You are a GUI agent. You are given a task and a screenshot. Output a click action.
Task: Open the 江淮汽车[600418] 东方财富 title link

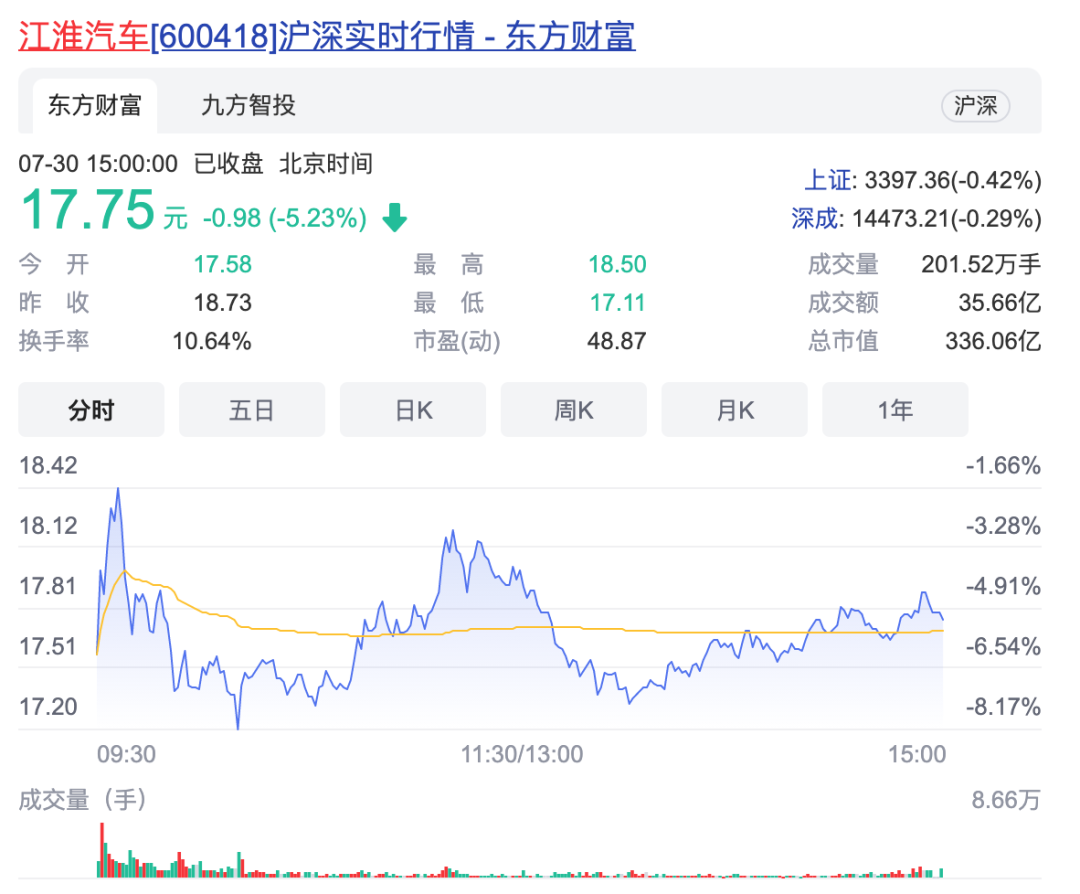[x=326, y=36]
